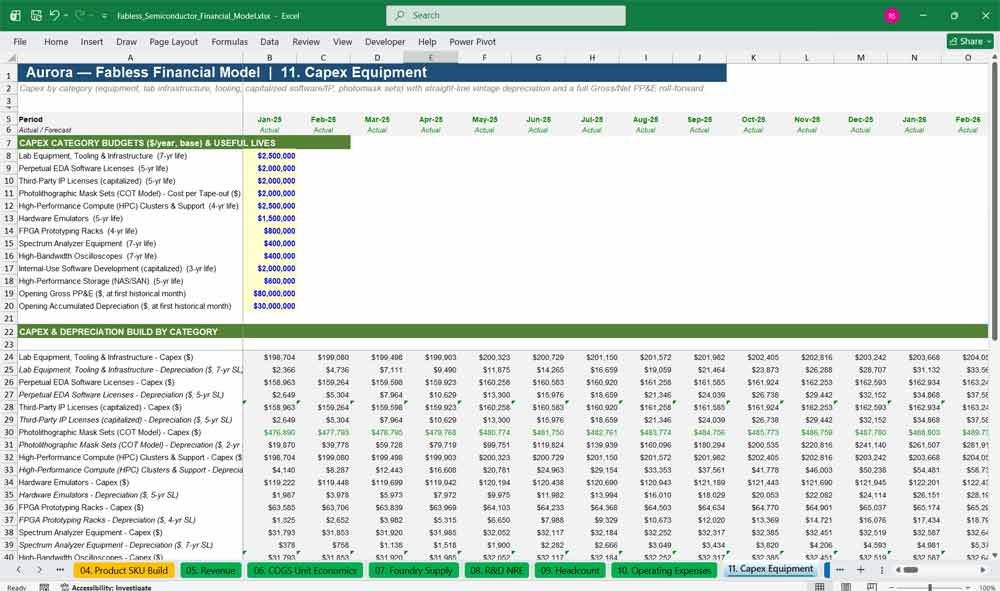Open the Draw ribbon tab
Image resolution: width=1000 pixels, height=591 pixels.
click(x=126, y=41)
